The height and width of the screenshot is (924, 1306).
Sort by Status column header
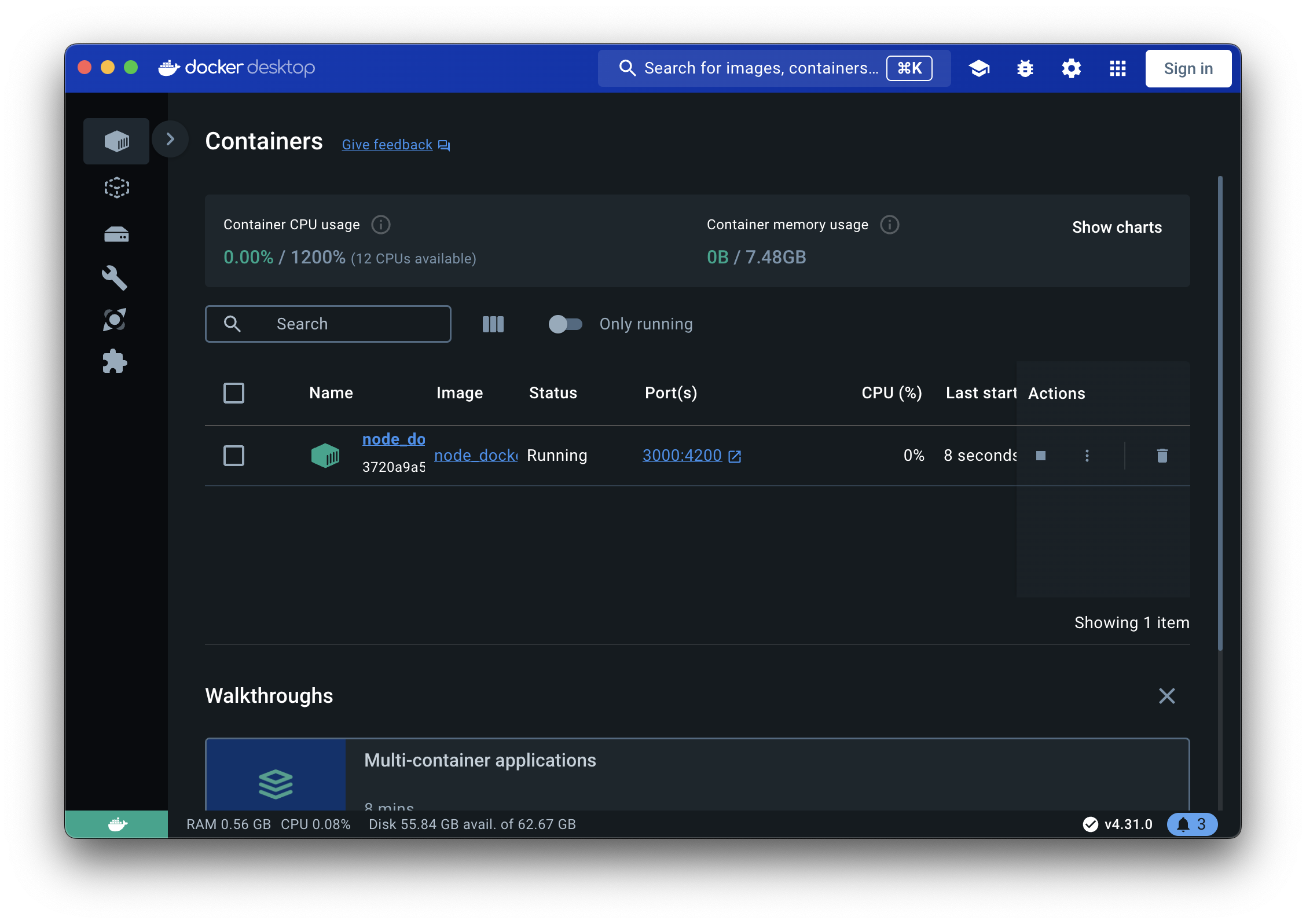(553, 393)
